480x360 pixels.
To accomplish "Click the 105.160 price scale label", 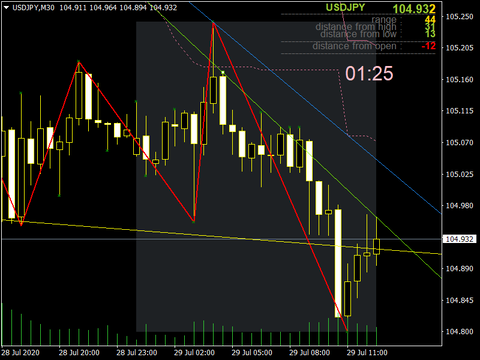I will click(460, 80).
